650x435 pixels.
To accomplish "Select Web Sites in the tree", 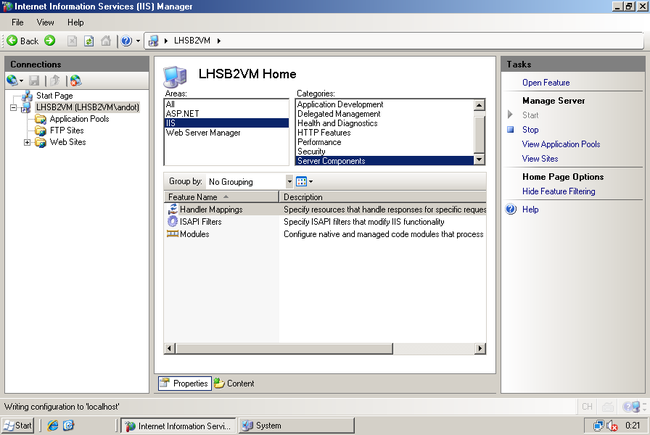I will click(x=68, y=142).
